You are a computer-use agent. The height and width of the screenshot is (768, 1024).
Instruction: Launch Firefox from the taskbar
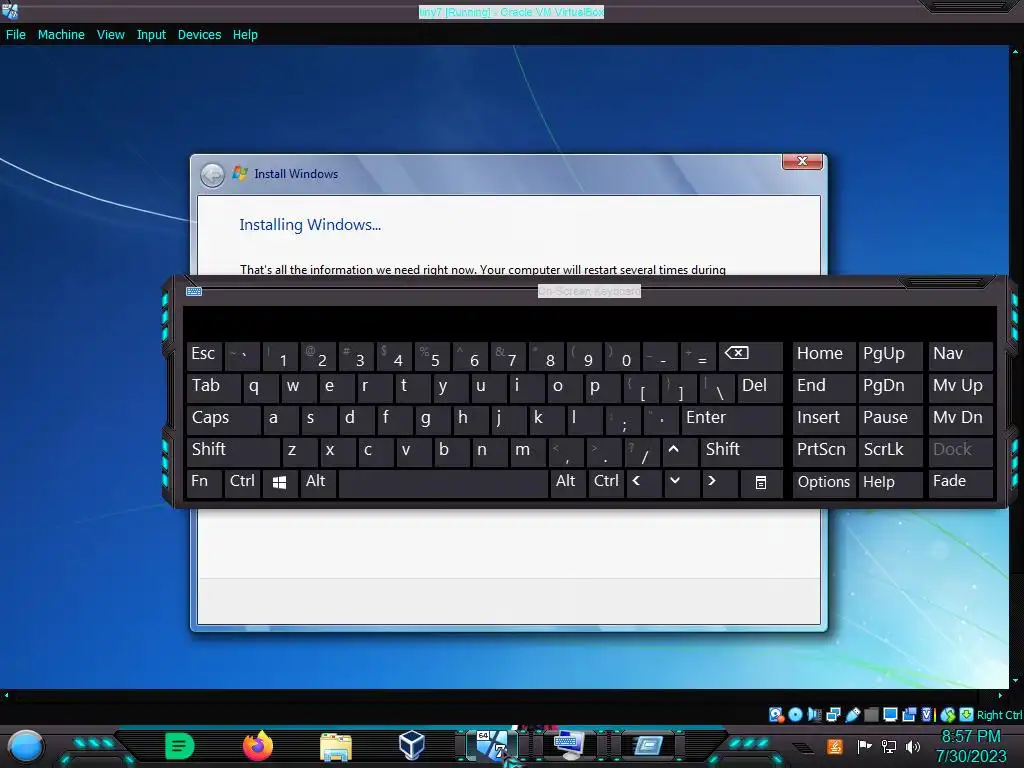(258, 746)
